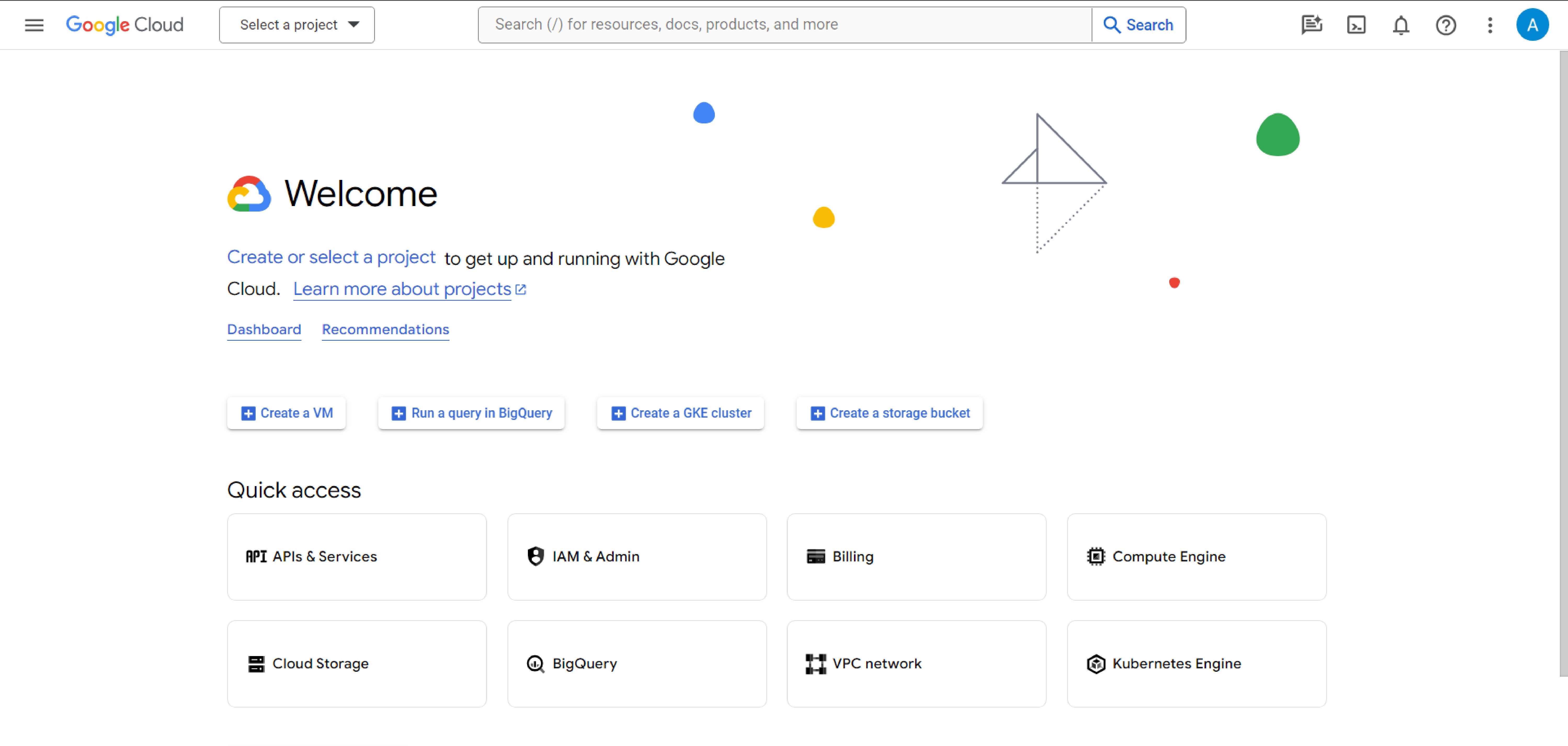Screen dimensions: 1568x746
Task: Activate Cloud Shell terminal icon
Action: (x=1356, y=25)
